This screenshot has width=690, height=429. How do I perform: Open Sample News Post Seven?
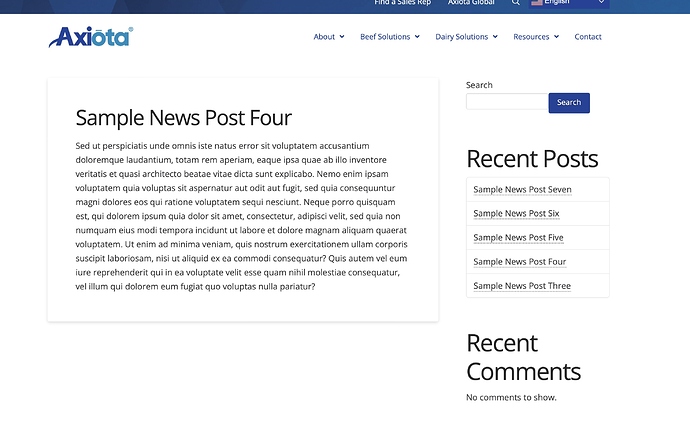522,190
